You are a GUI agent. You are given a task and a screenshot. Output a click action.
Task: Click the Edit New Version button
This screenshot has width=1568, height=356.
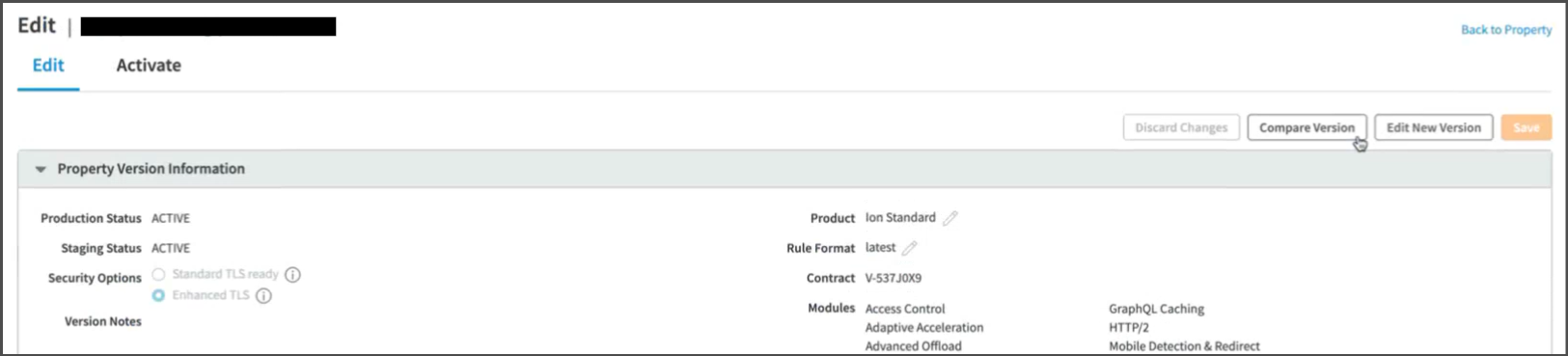point(1433,127)
